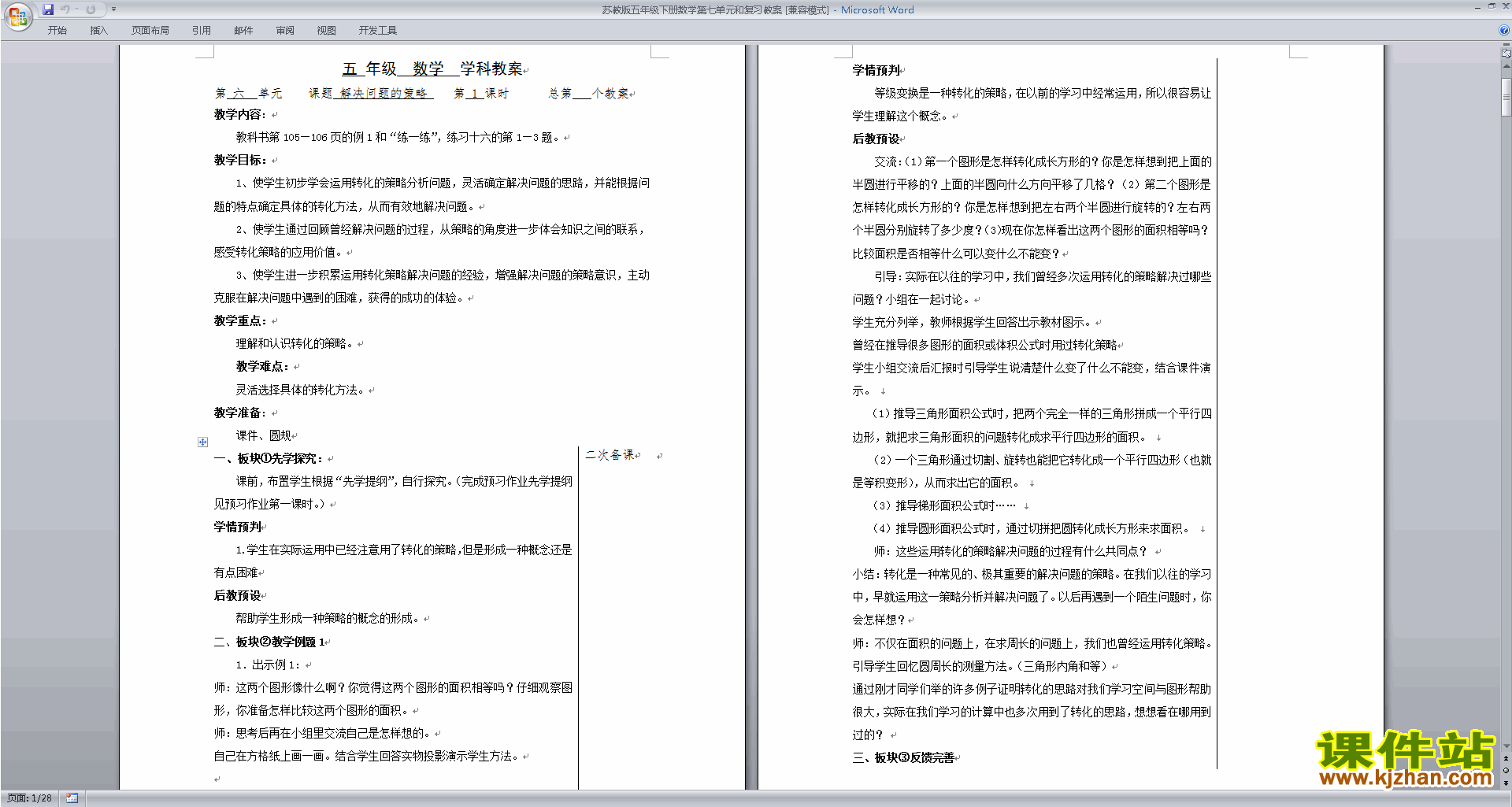
Task: Click the underlined text 解决问题的策略
Action: coord(384,93)
